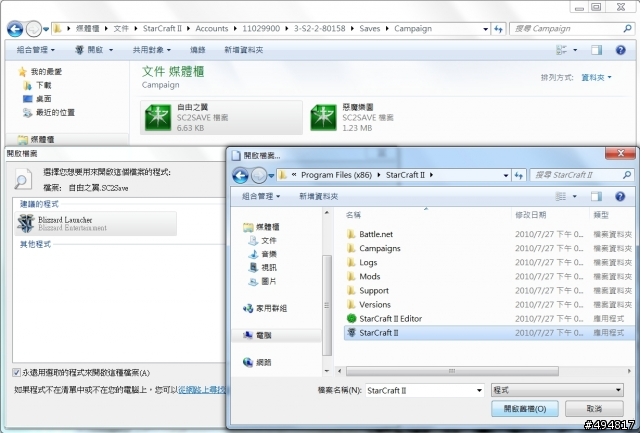The height and width of the screenshot is (433, 641).
Task: Open 檔案名稱 combo box dropdown
Action: click(x=479, y=390)
